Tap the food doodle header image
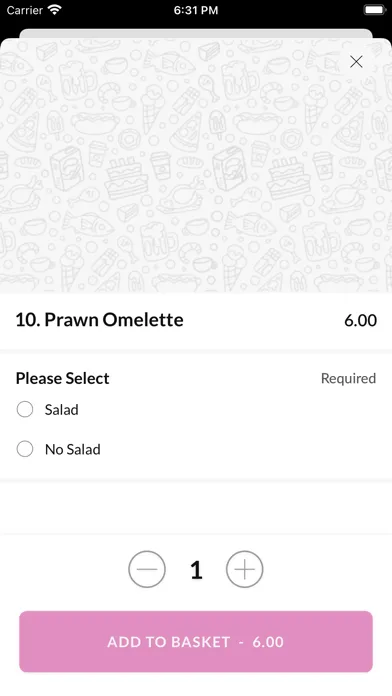392x696 pixels. pos(196,165)
